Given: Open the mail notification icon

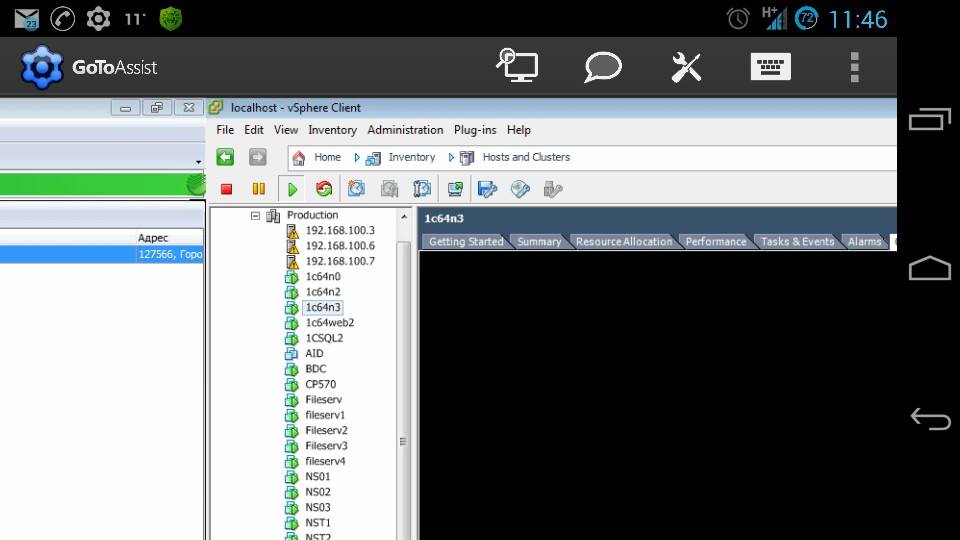Looking at the screenshot, I should pyautogui.click(x=26, y=19).
